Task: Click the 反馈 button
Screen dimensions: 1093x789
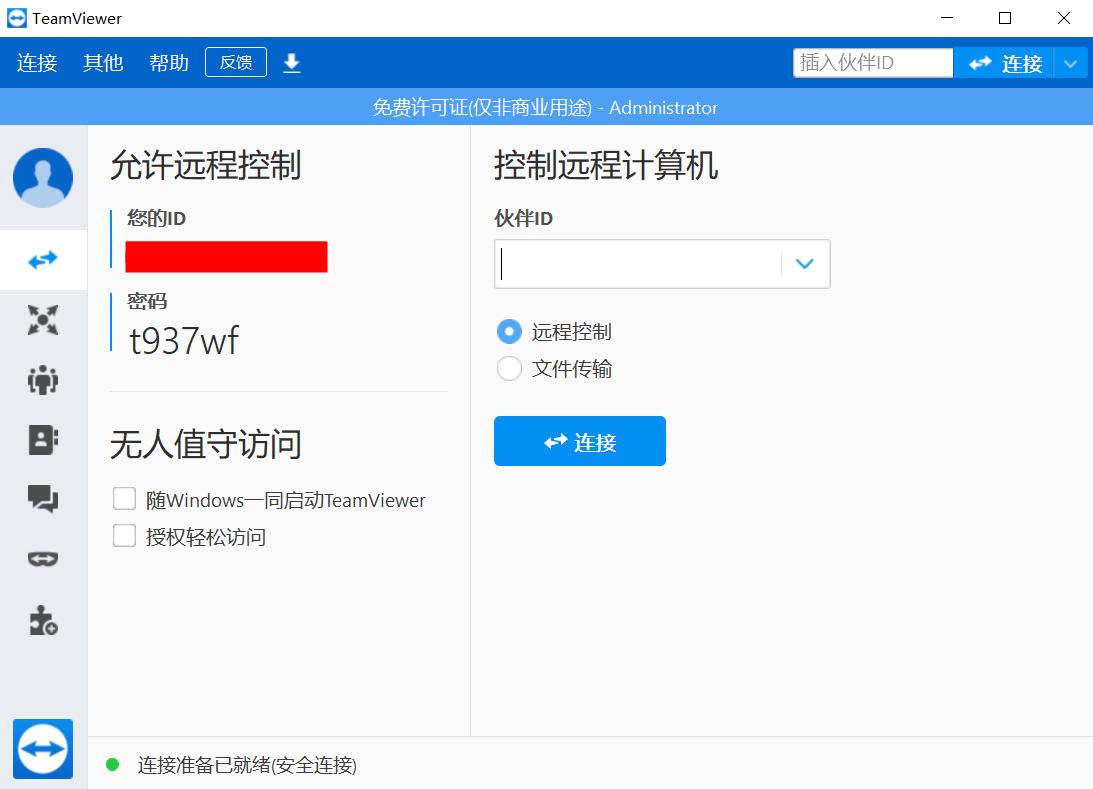Action: [x=235, y=61]
